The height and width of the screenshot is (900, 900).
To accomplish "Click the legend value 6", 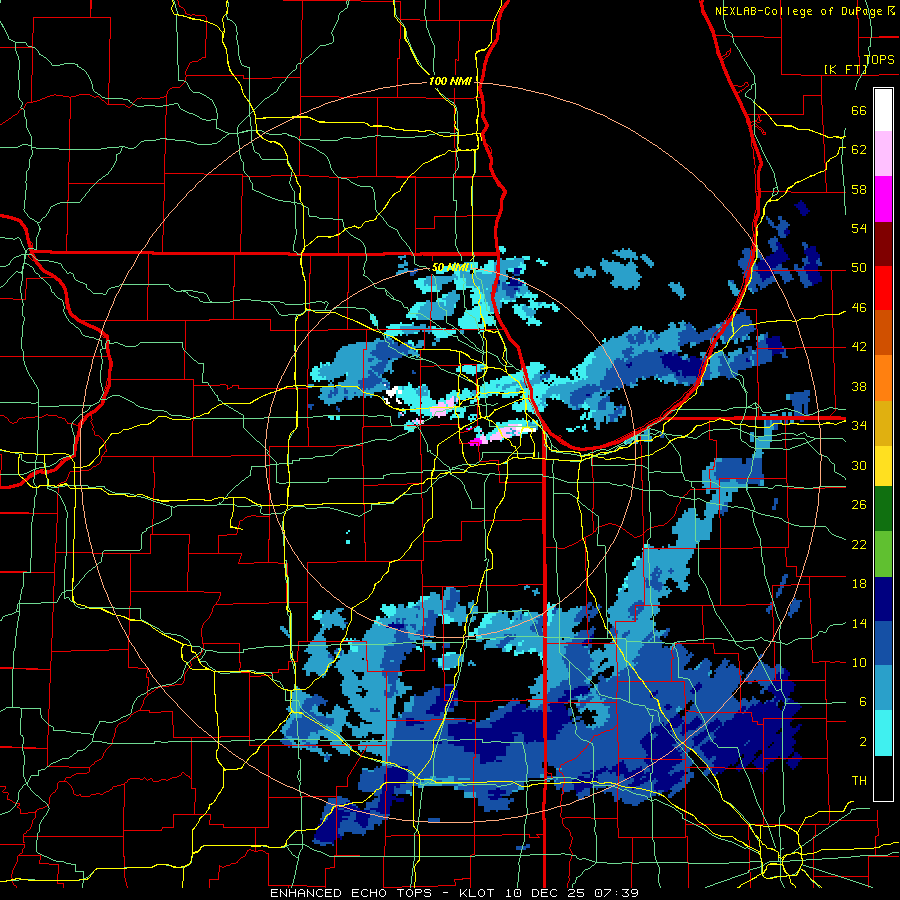I will [863, 702].
